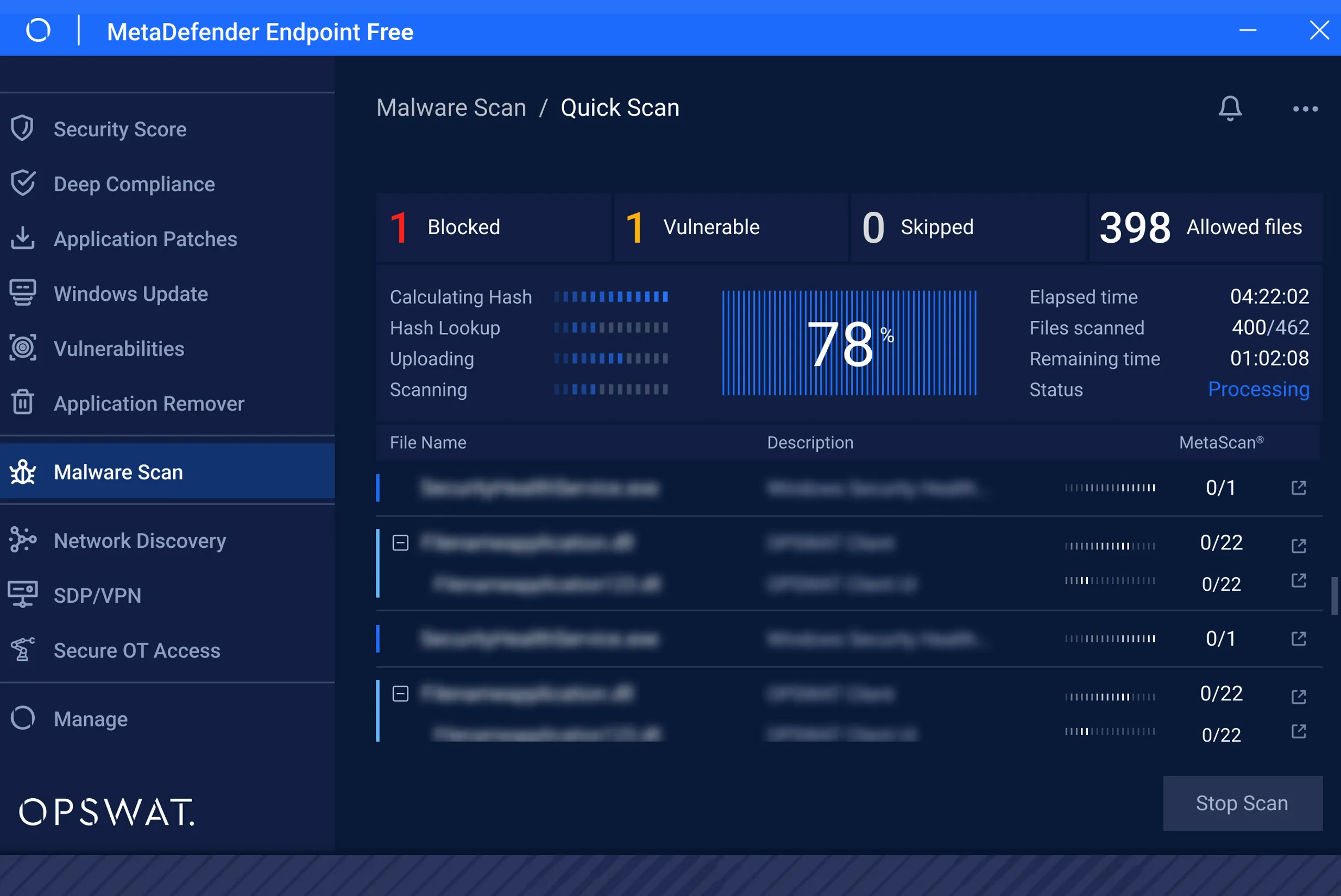Open the Secure OT Access icon
The image size is (1341, 896).
click(x=23, y=649)
